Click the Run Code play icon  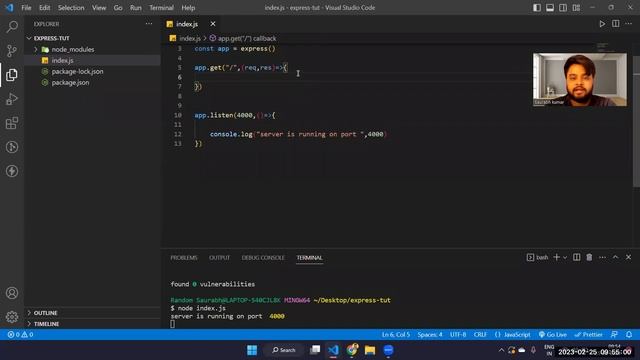[x=602, y=24]
